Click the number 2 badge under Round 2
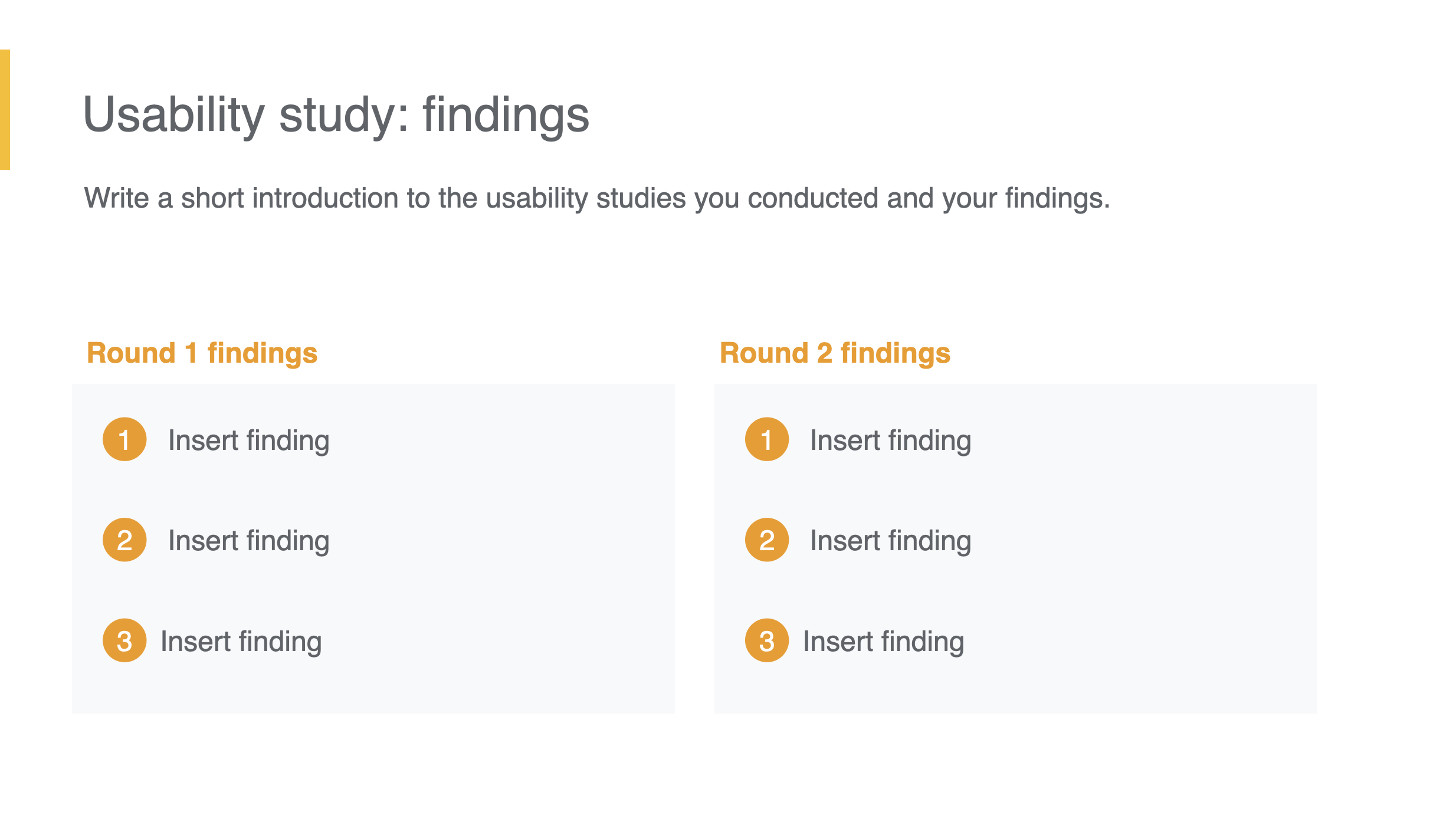This screenshot has width=1456, height=815. pyautogui.click(x=766, y=540)
